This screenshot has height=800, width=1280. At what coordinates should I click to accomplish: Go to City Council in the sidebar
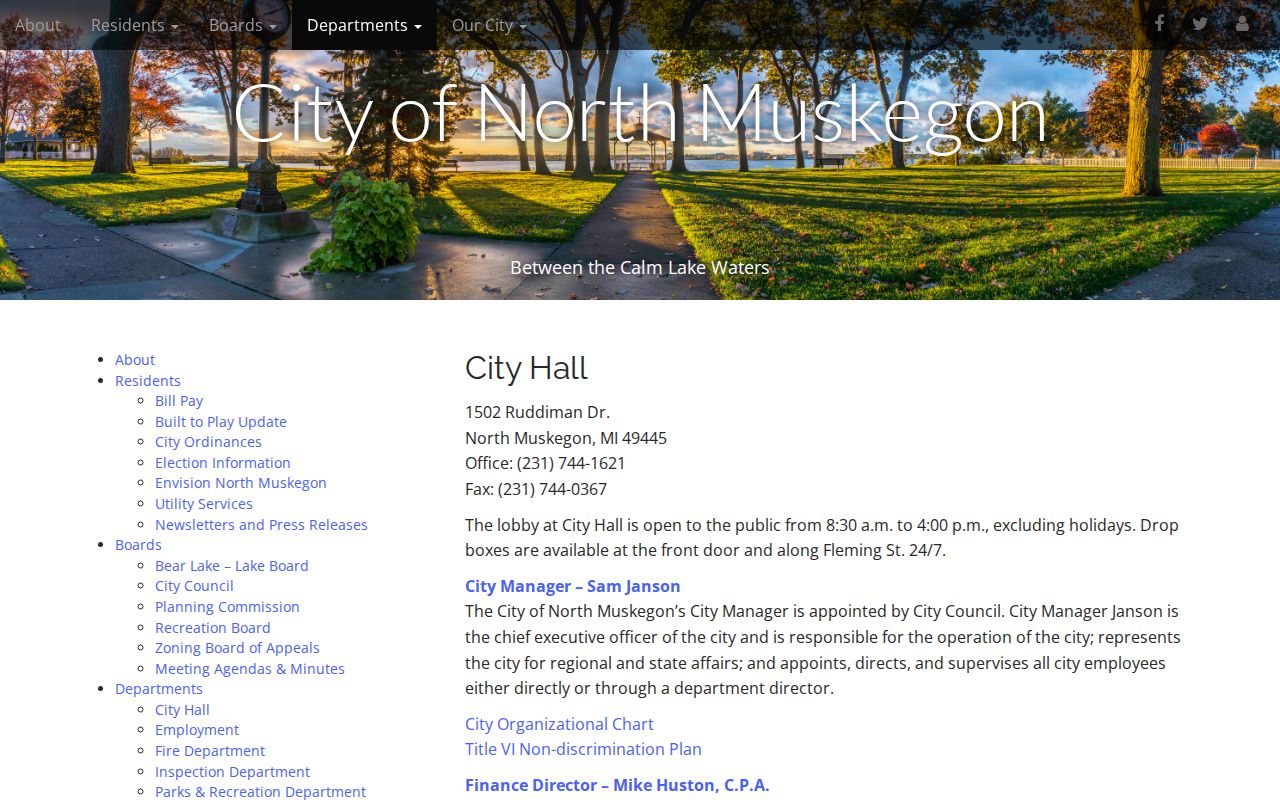tap(194, 586)
